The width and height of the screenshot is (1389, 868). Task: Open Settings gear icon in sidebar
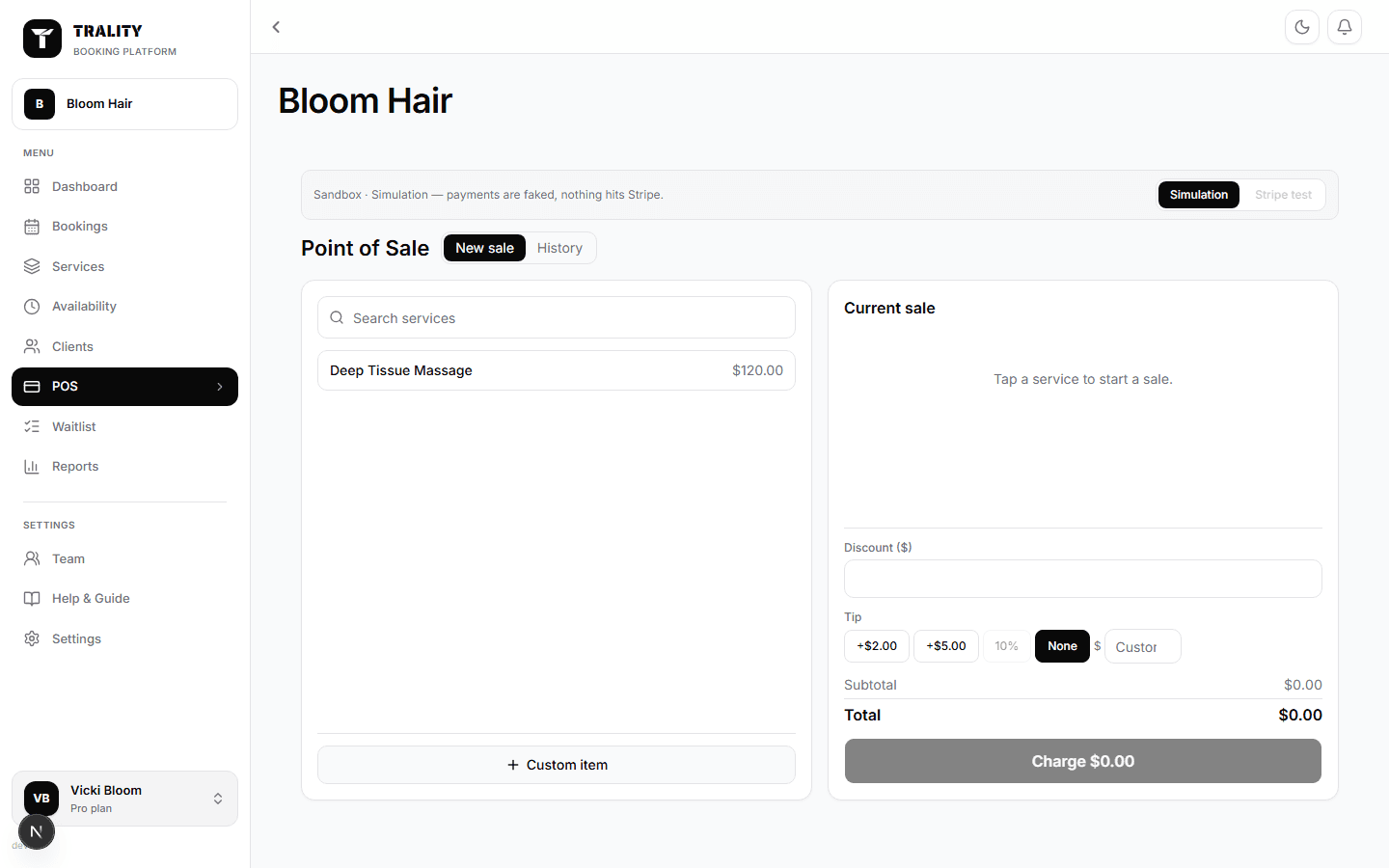coord(32,638)
